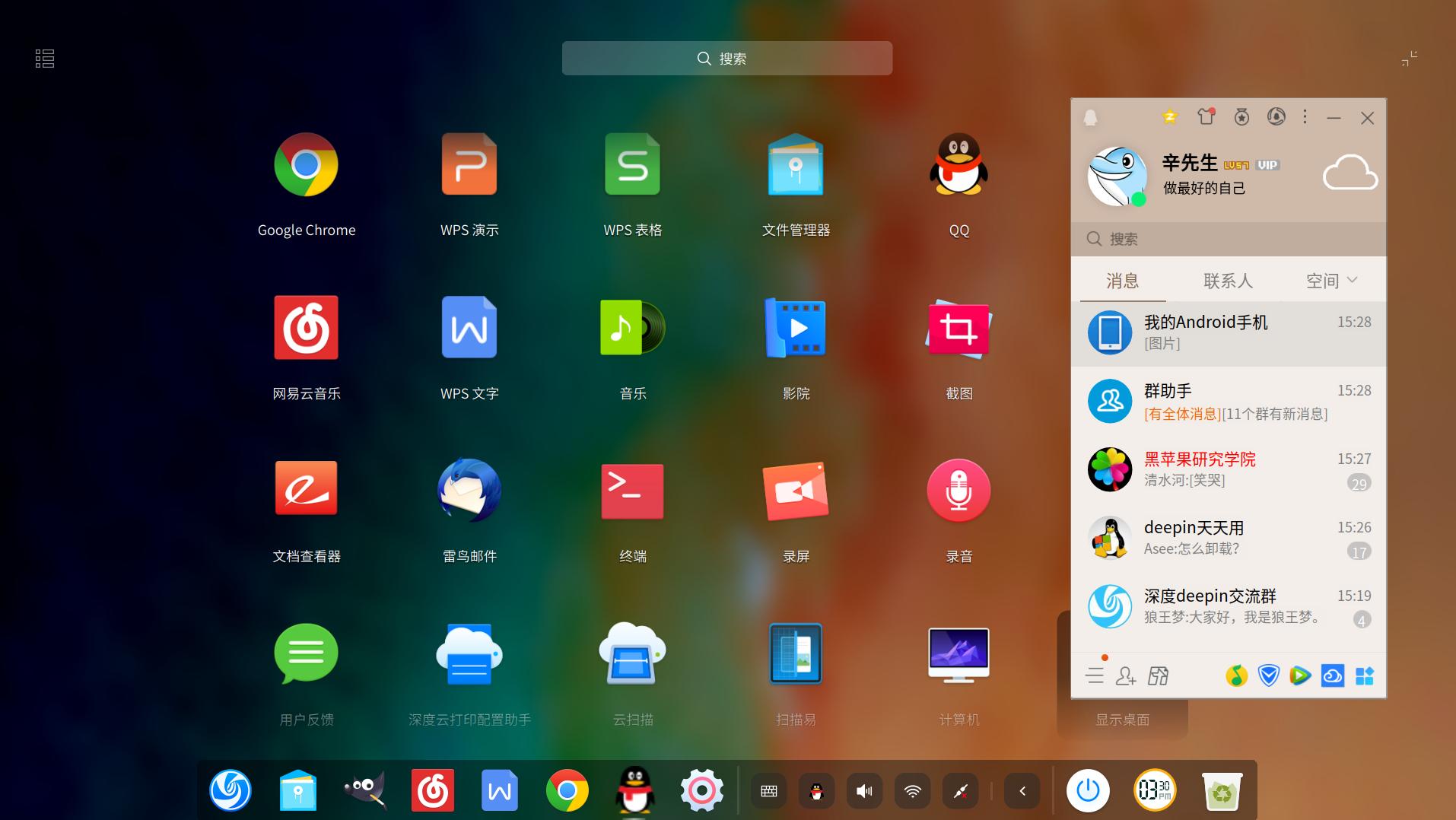Open QQ main menu hamburger icon
This screenshot has height=820, width=1456.
tap(1095, 675)
